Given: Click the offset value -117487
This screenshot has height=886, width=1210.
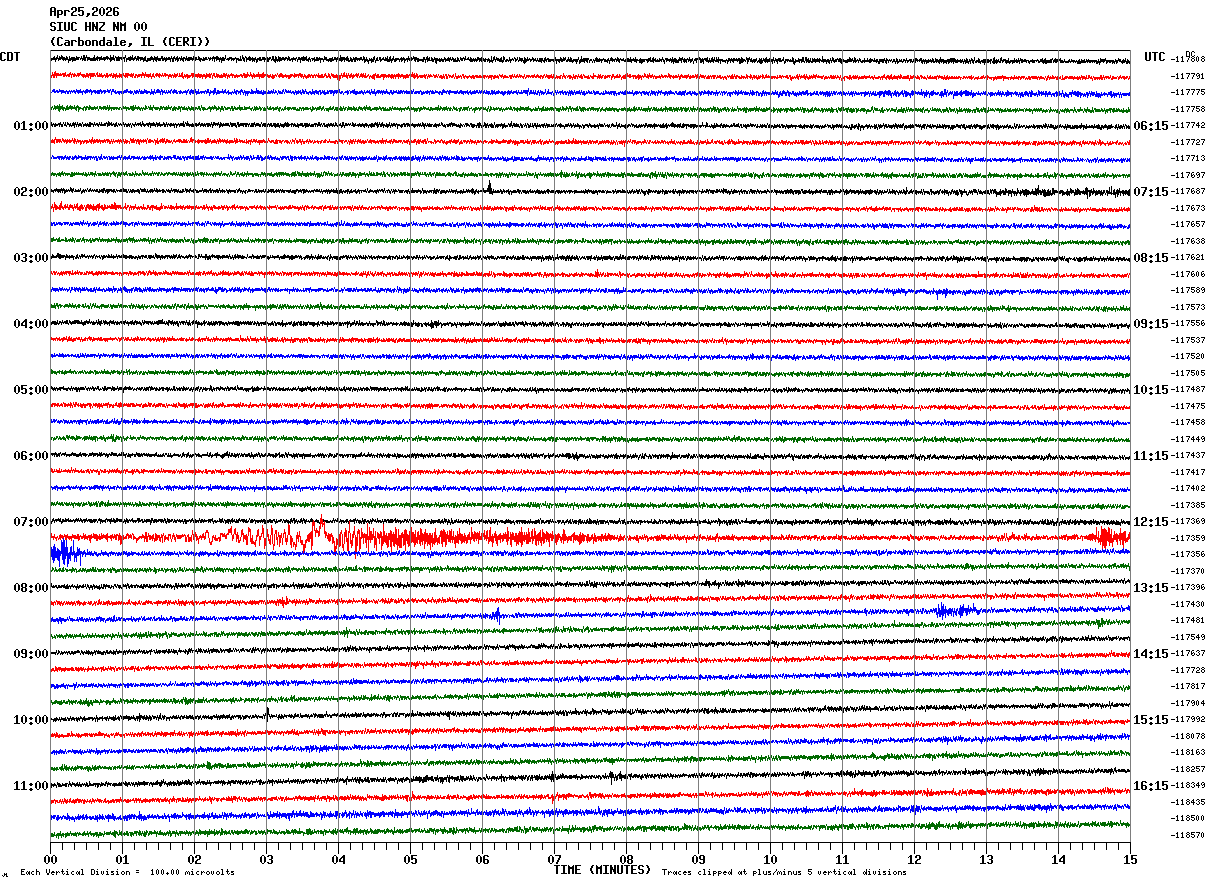Looking at the screenshot, I should [1188, 390].
